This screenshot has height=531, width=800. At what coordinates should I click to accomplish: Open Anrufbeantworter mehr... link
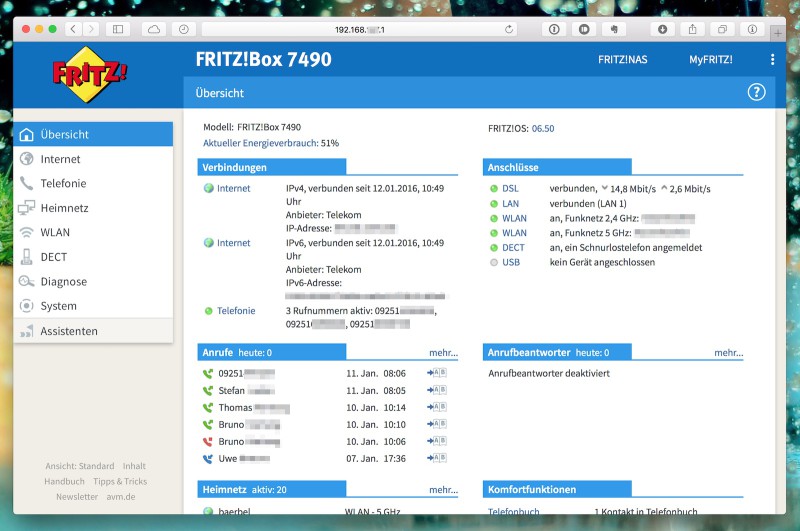tap(729, 352)
